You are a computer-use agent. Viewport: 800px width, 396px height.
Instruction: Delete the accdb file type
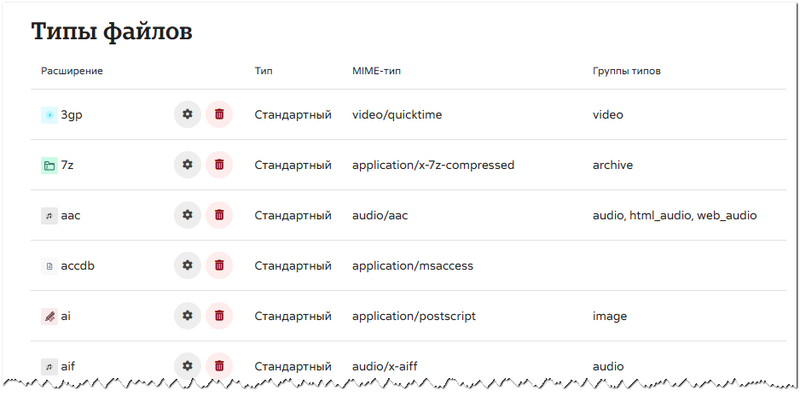tap(219, 265)
